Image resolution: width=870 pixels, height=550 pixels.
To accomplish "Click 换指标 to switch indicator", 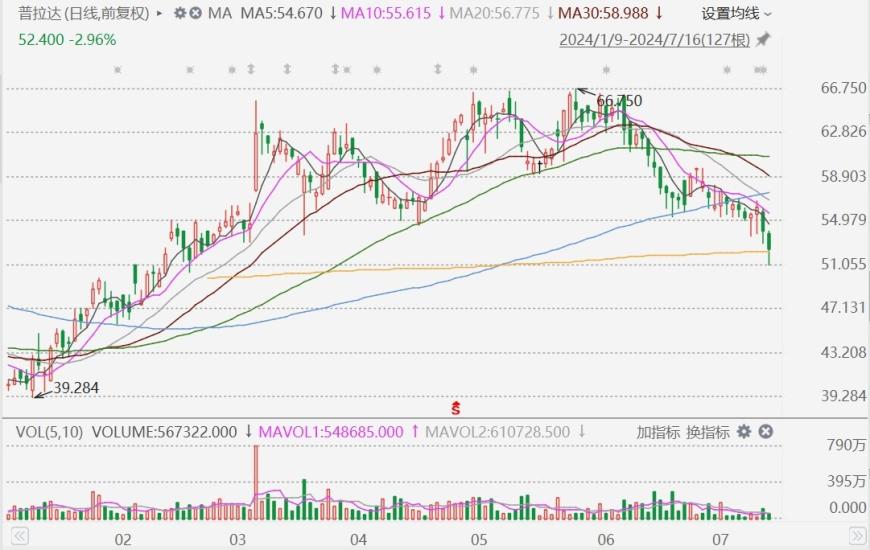I will click(708, 432).
